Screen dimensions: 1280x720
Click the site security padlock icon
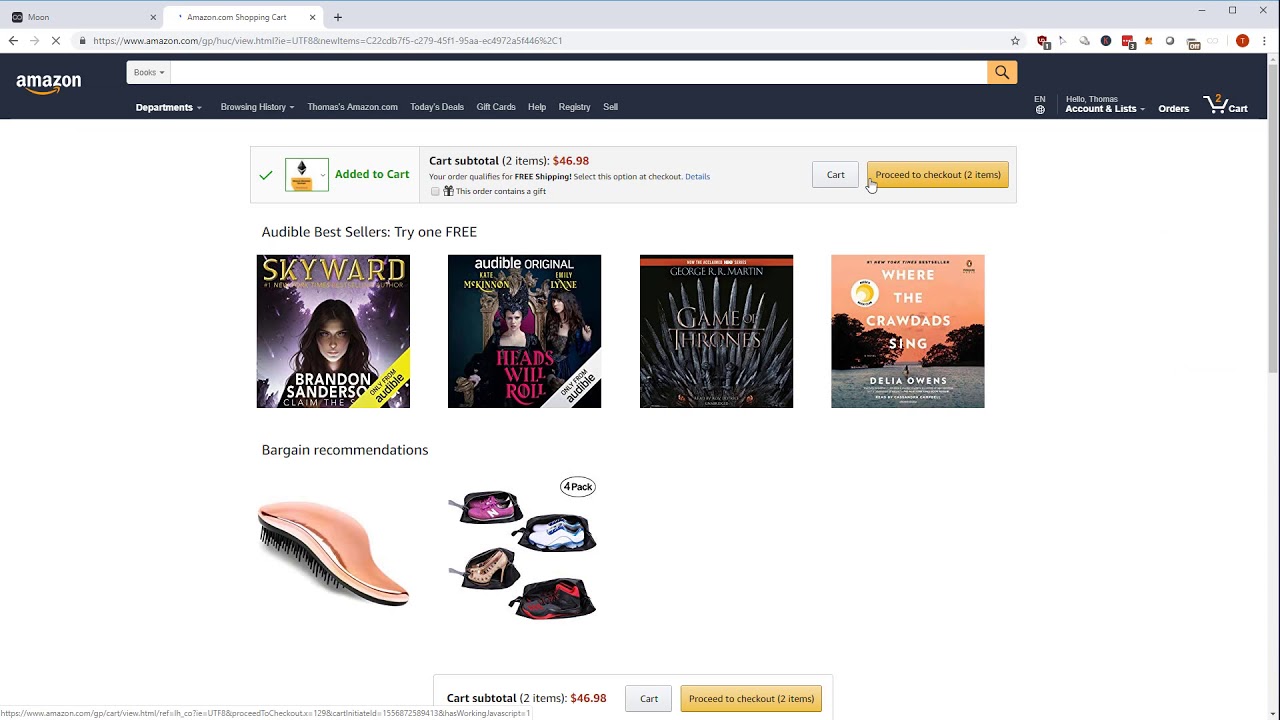click(82, 41)
